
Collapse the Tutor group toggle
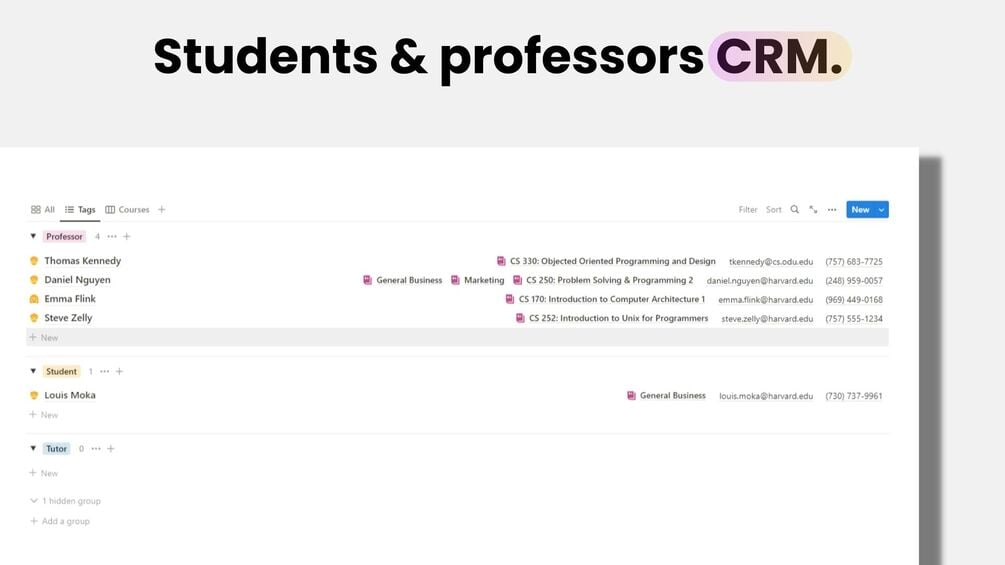point(33,449)
